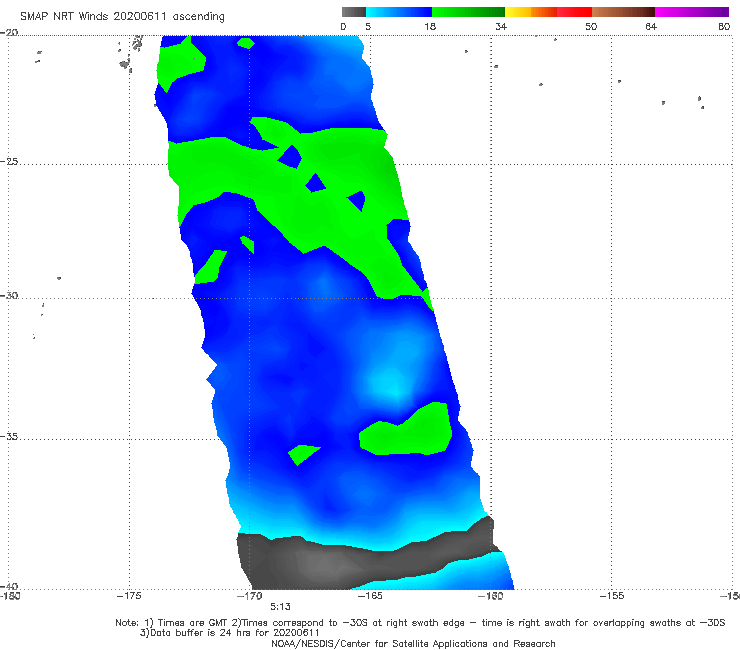Select the brown segment of the wind color bar
Image resolution: width=740 pixels, height=650 pixels.
[623, 12]
